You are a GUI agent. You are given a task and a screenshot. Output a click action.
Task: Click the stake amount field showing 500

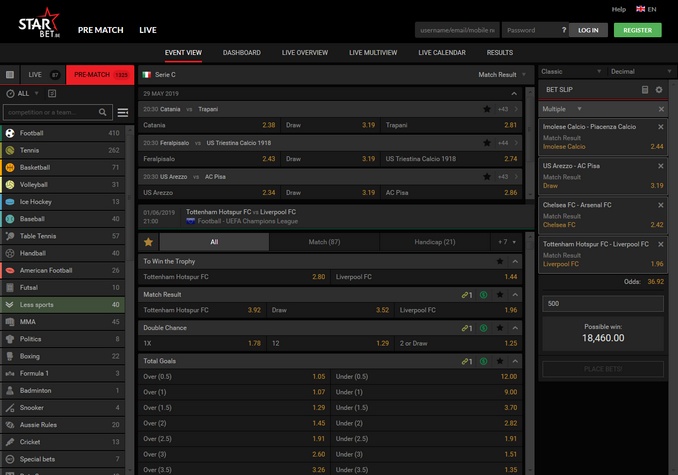[x=603, y=303]
